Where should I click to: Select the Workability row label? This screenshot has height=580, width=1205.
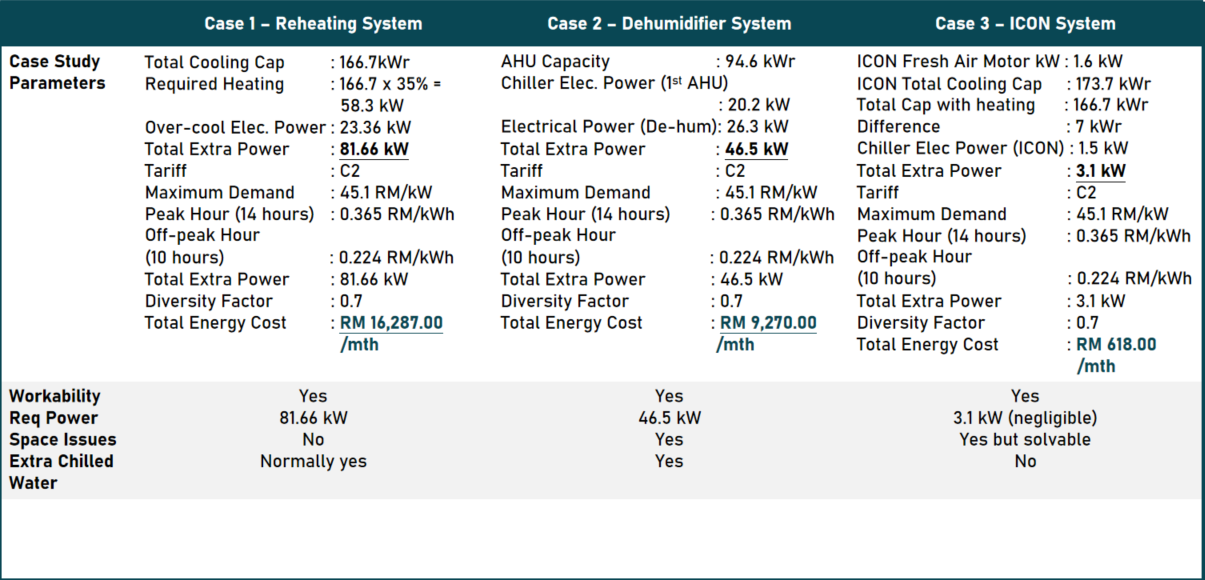coord(55,396)
